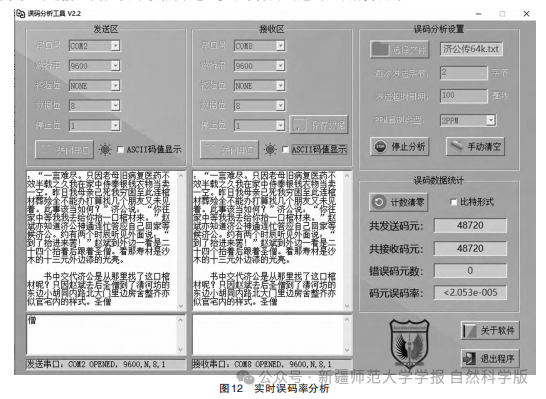Click the 发送串口: COM2 OPENED status text

click(x=96, y=364)
